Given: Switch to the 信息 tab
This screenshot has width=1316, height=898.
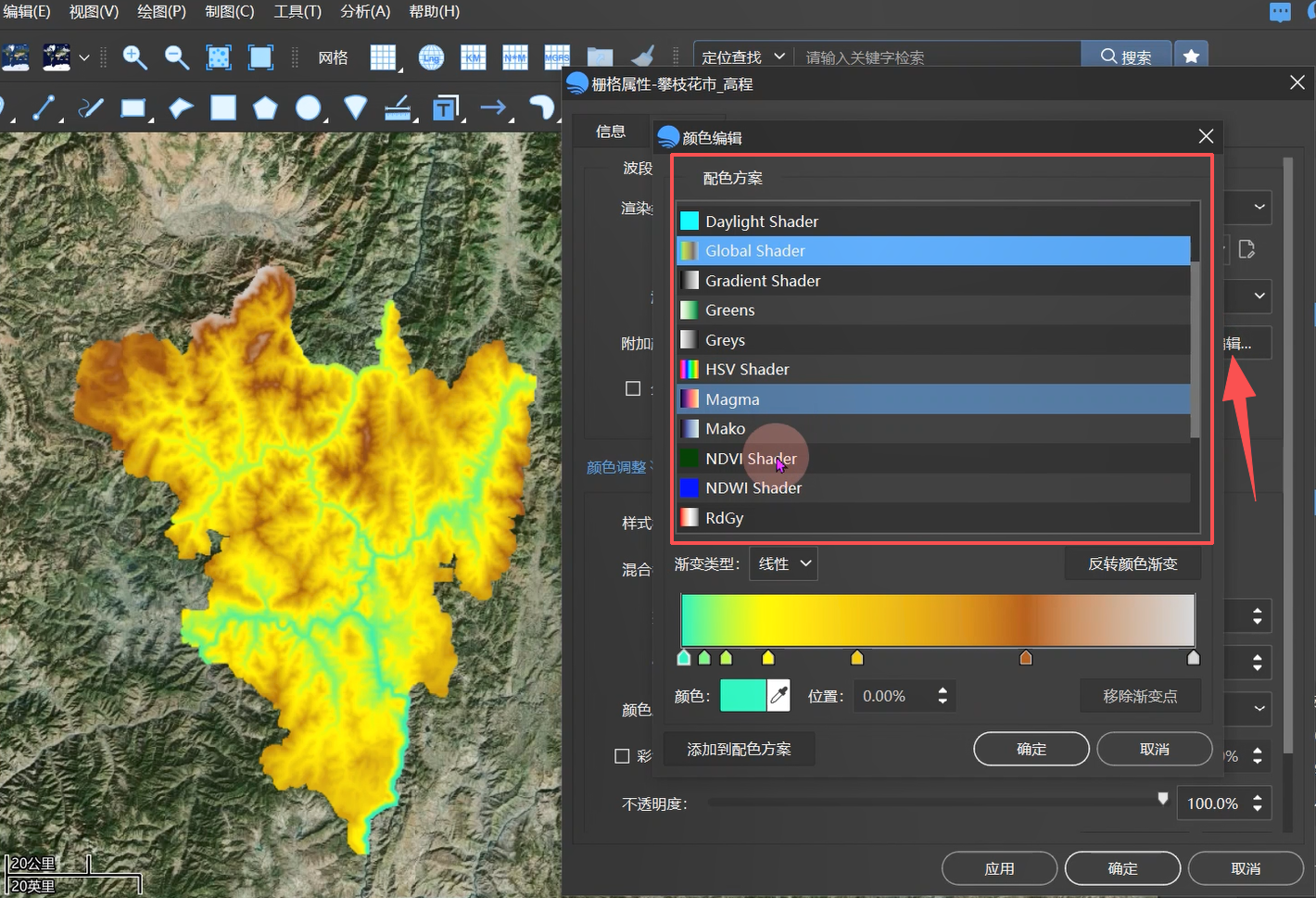Looking at the screenshot, I should [x=611, y=132].
